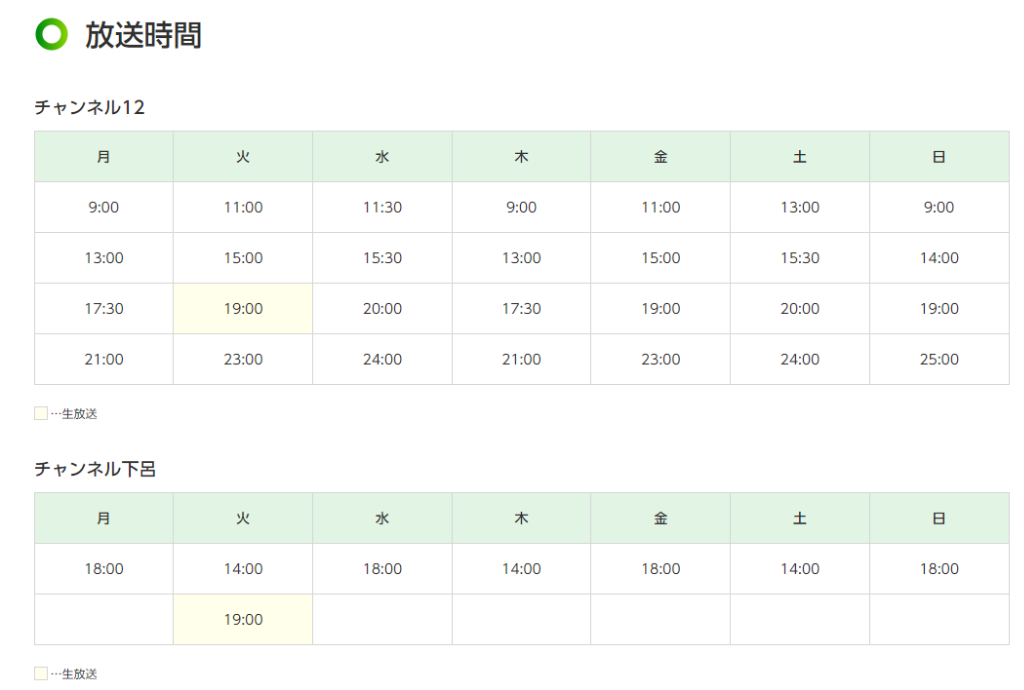Click the green circle icon beside 放送時間
1024x690 pixels.
click(x=51, y=35)
